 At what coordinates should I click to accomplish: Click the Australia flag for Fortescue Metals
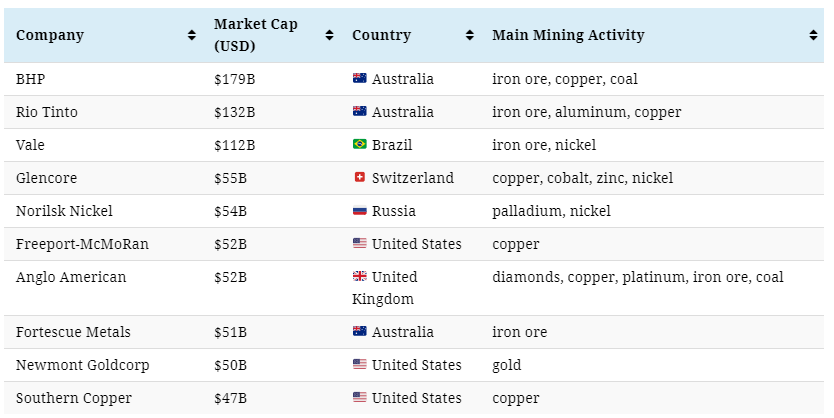click(359, 332)
